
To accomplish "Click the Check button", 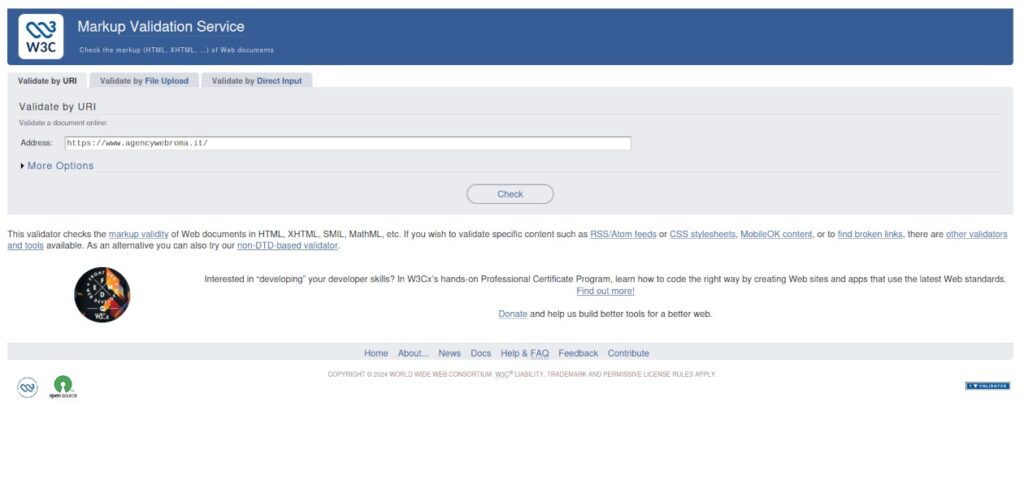I will (510, 194).
